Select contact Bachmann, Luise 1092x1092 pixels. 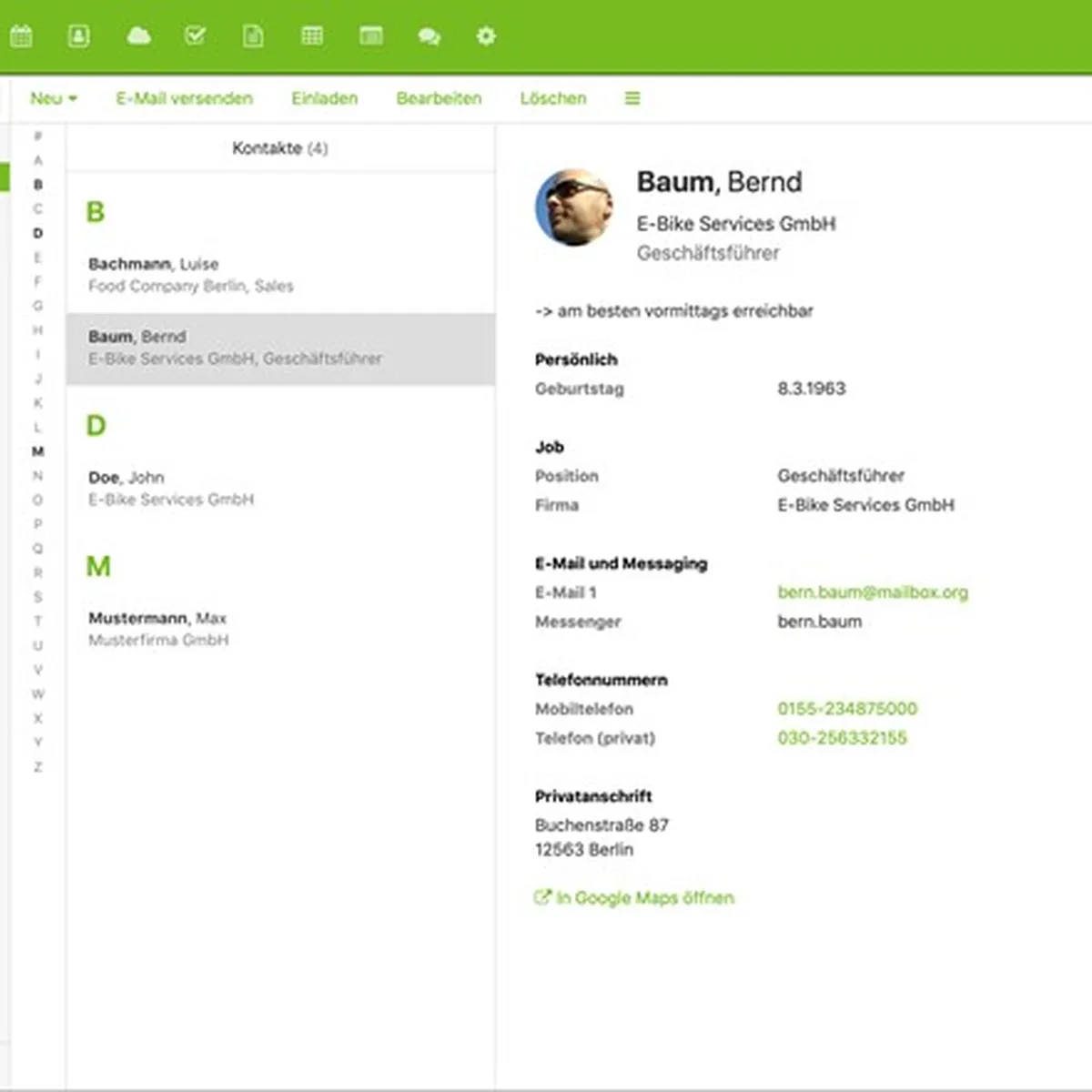pyautogui.click(x=280, y=275)
